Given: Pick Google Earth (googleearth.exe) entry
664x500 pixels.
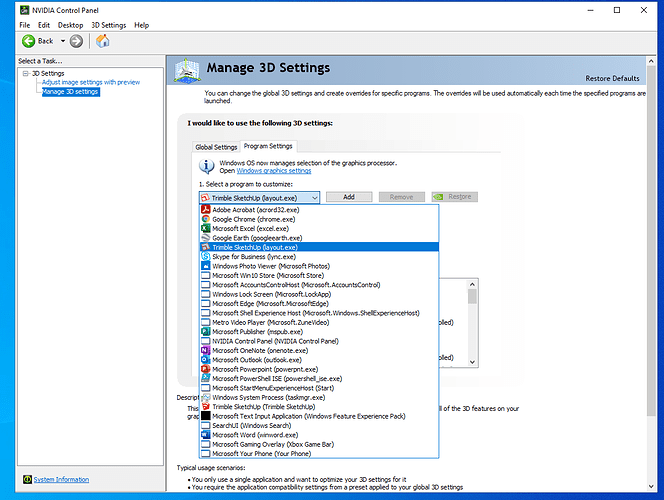Looking at the screenshot, I should click(x=319, y=238).
